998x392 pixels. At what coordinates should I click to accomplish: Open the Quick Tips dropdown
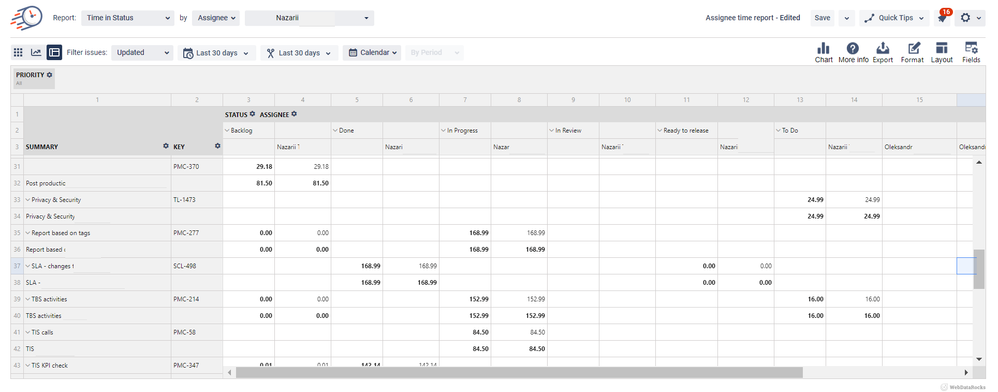[894, 18]
